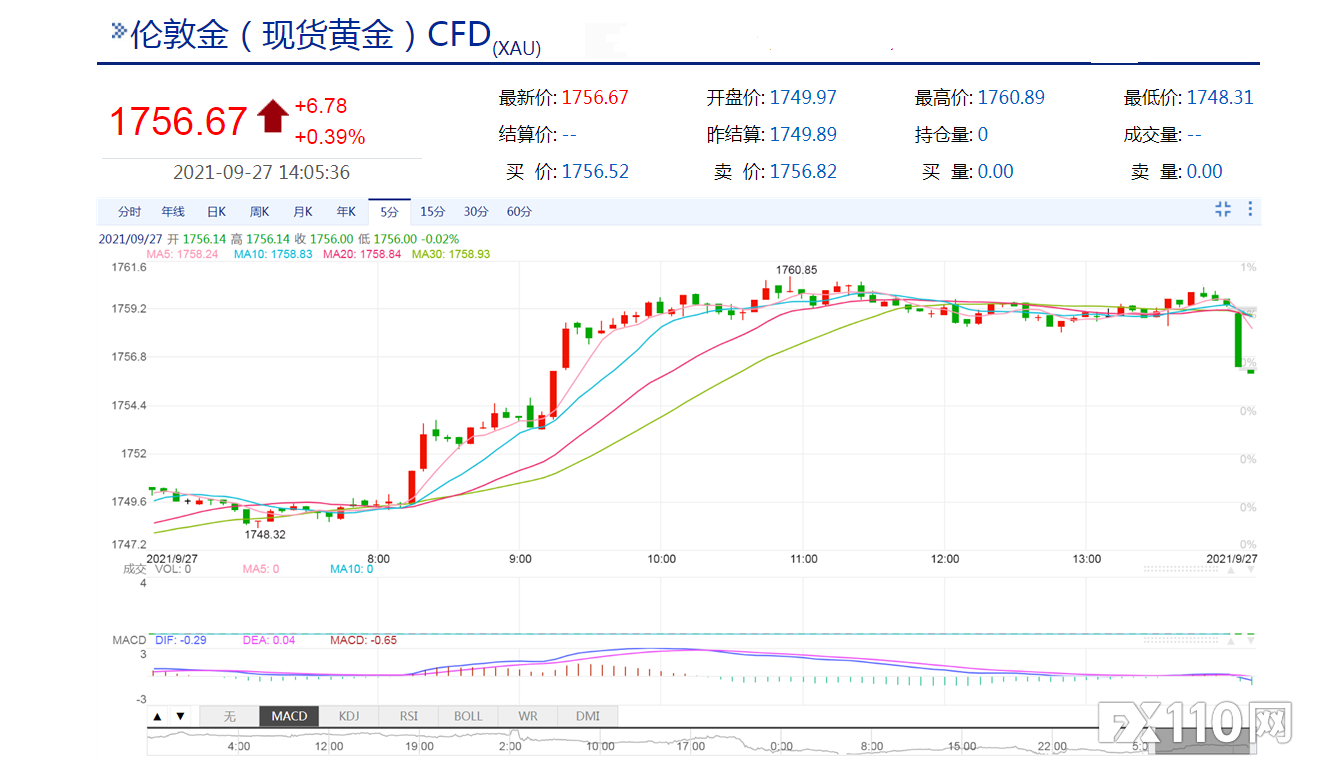The image size is (1324, 768).
Task: Switch chart to 年线 view
Action: click(x=173, y=212)
